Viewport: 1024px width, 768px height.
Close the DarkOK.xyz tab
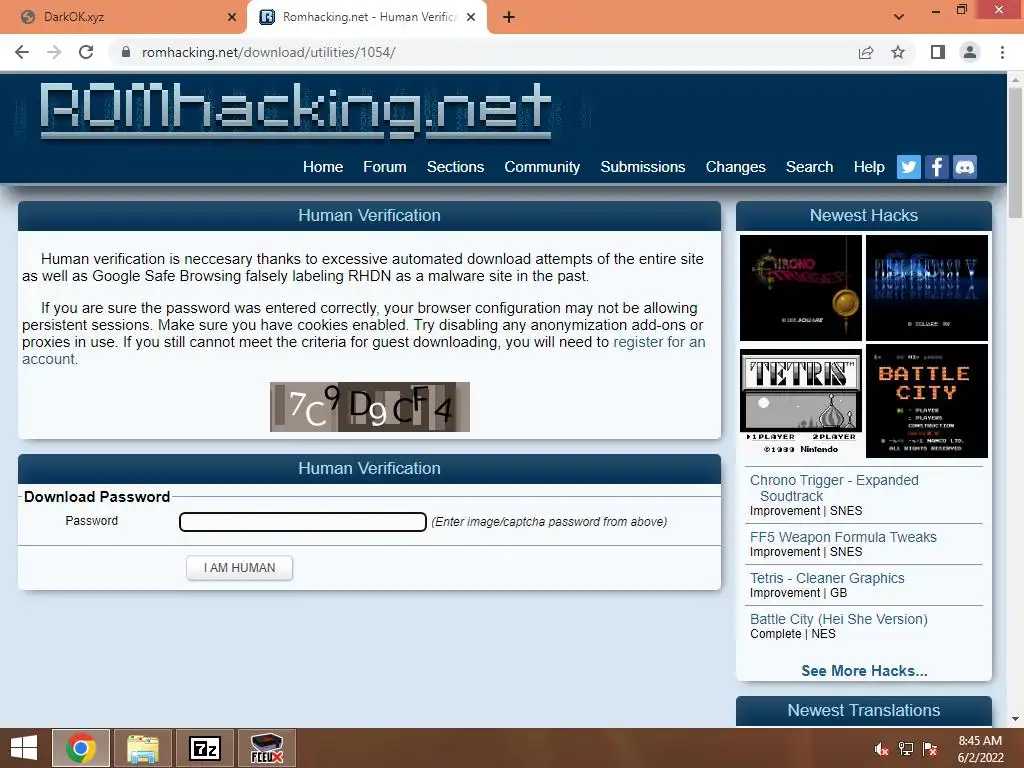tap(232, 17)
